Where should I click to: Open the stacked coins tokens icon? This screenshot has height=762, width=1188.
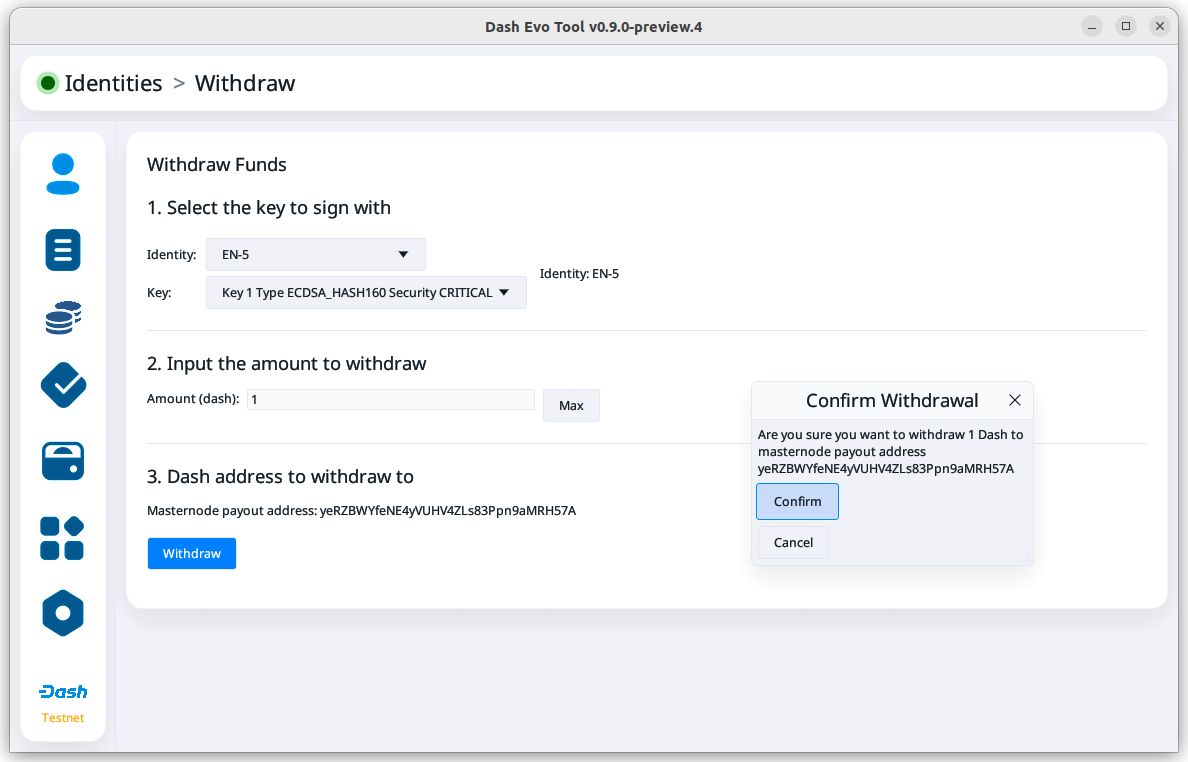coord(63,318)
